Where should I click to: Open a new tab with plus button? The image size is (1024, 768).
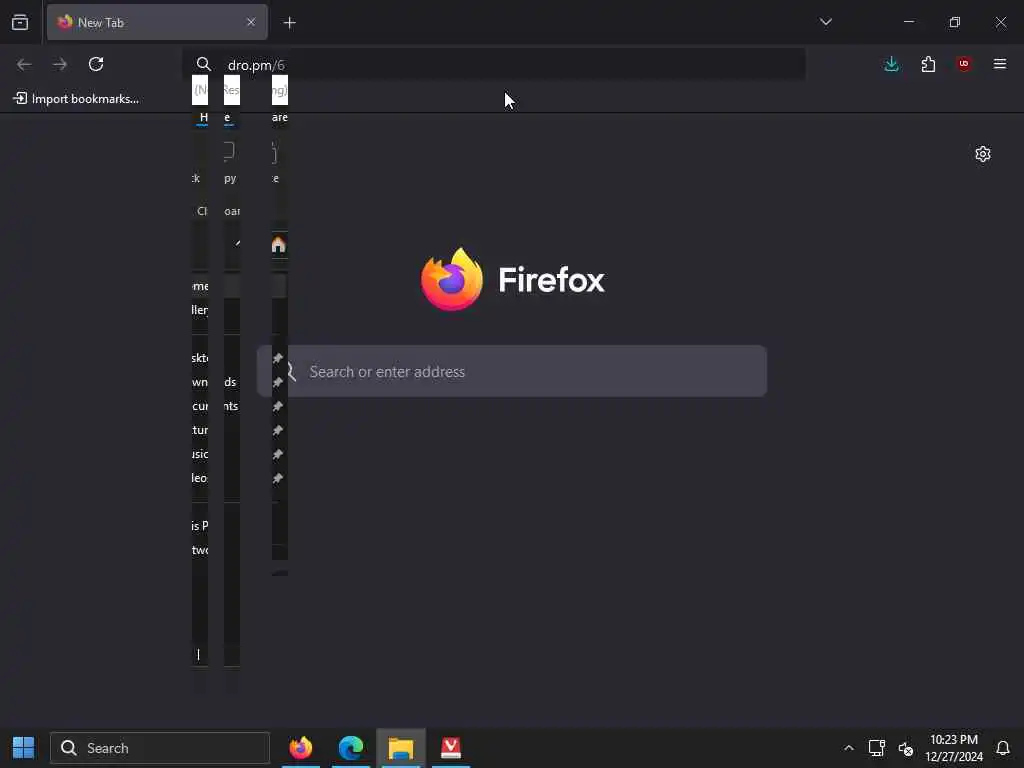(x=289, y=23)
